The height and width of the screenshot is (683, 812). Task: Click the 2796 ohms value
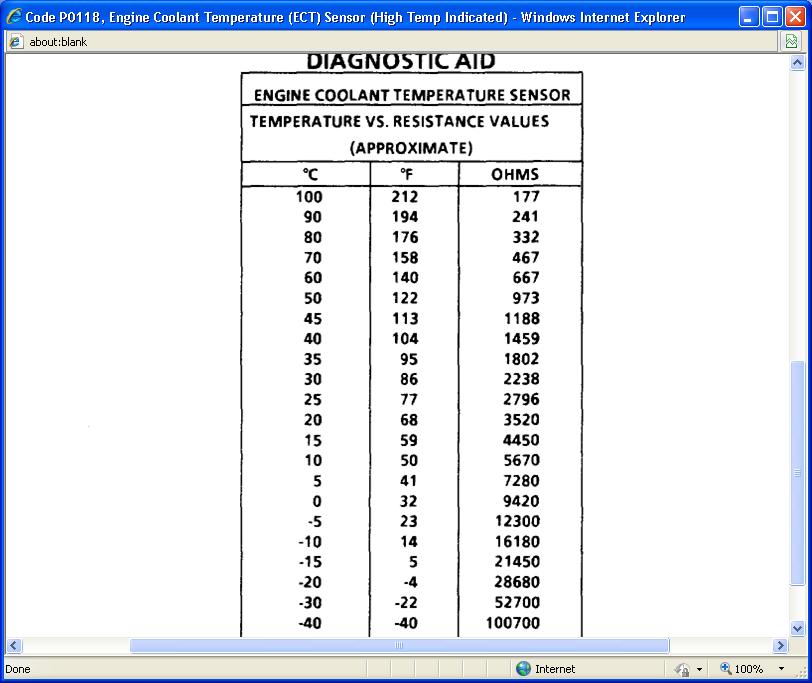521,400
